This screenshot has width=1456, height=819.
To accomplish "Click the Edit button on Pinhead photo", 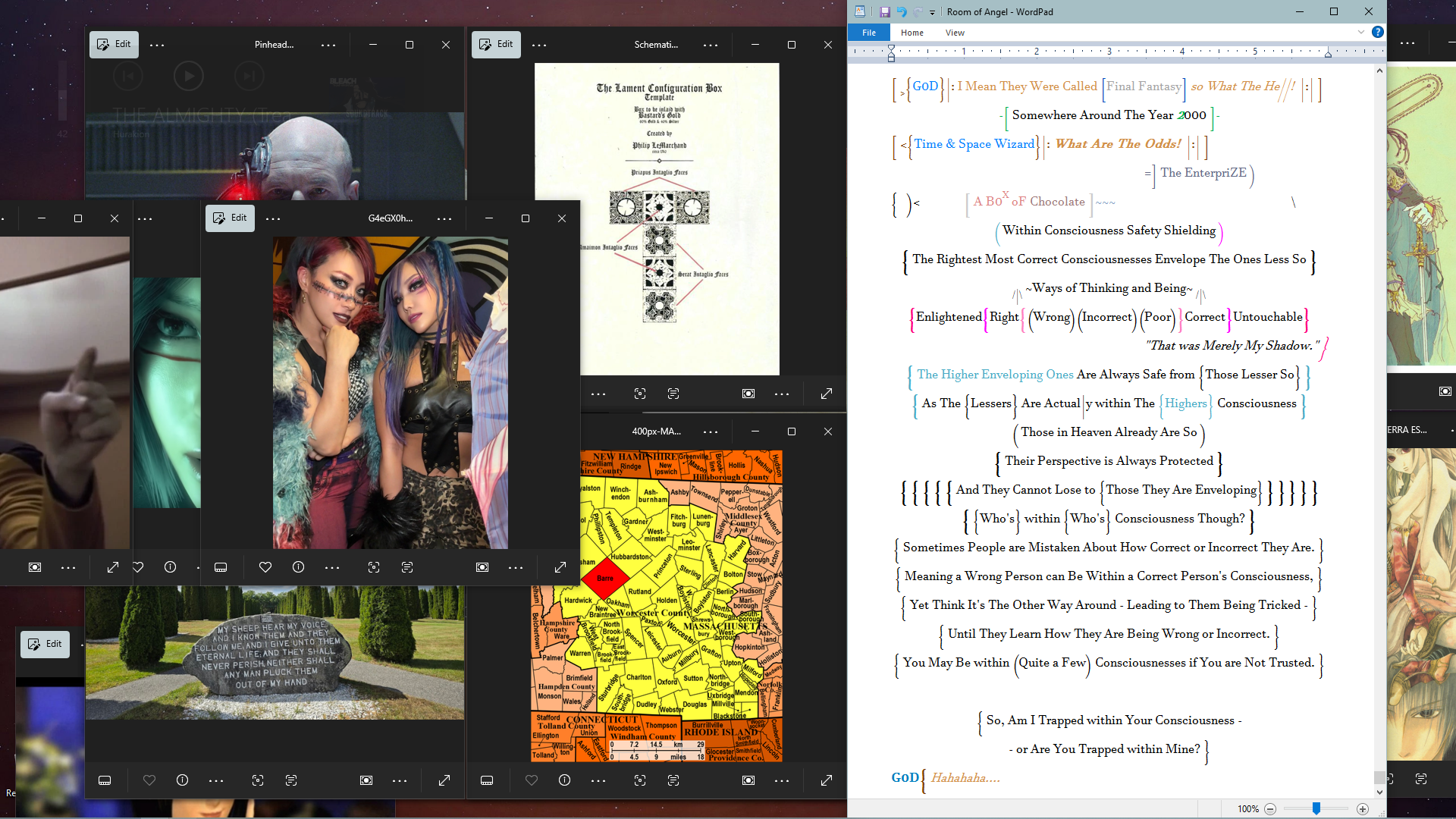I will pos(114,44).
